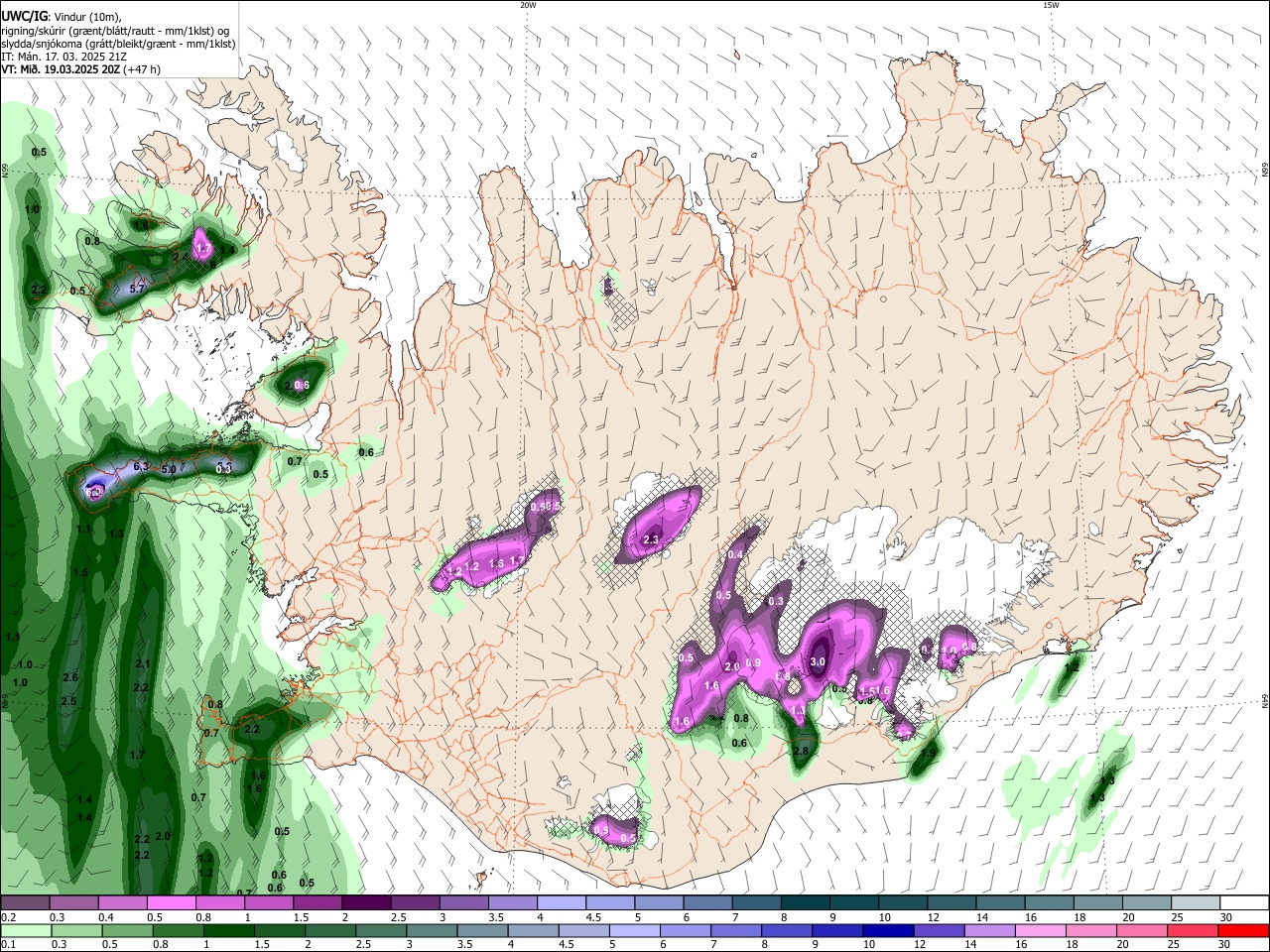Click the 0.2 label on the snow color scale

(x=8, y=917)
